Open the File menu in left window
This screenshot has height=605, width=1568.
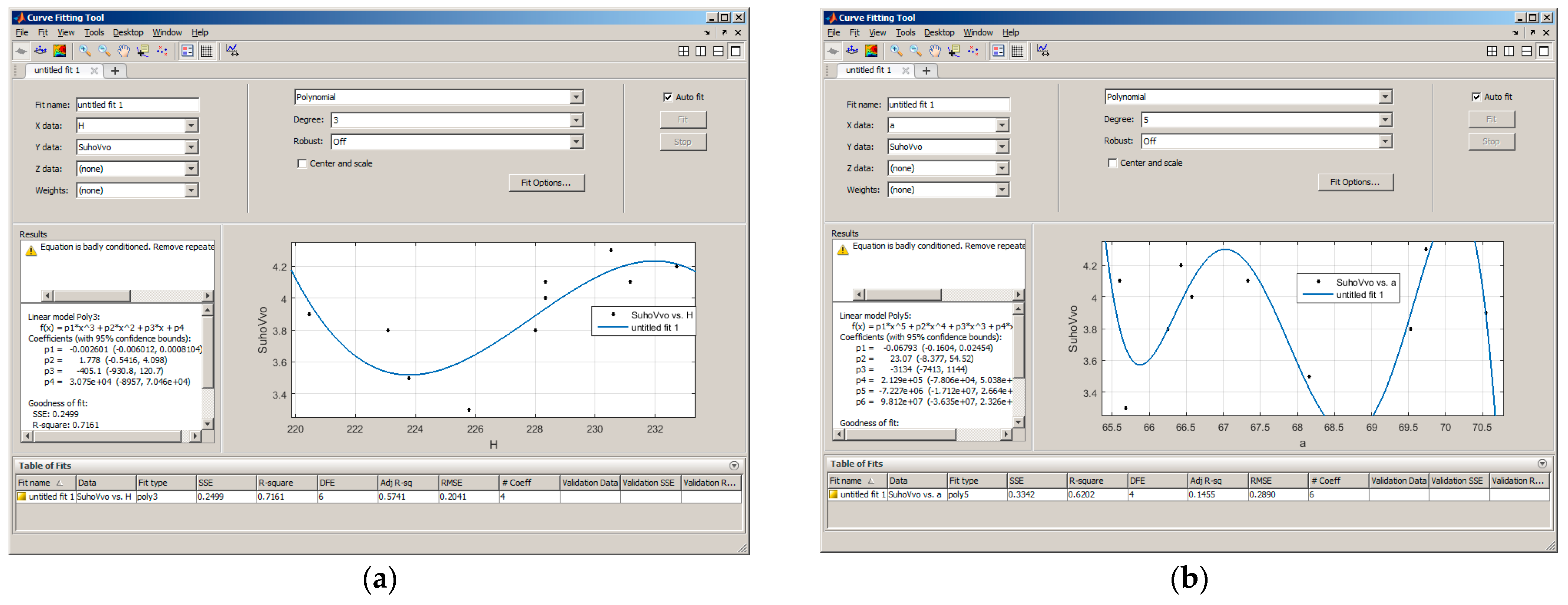tap(22, 33)
